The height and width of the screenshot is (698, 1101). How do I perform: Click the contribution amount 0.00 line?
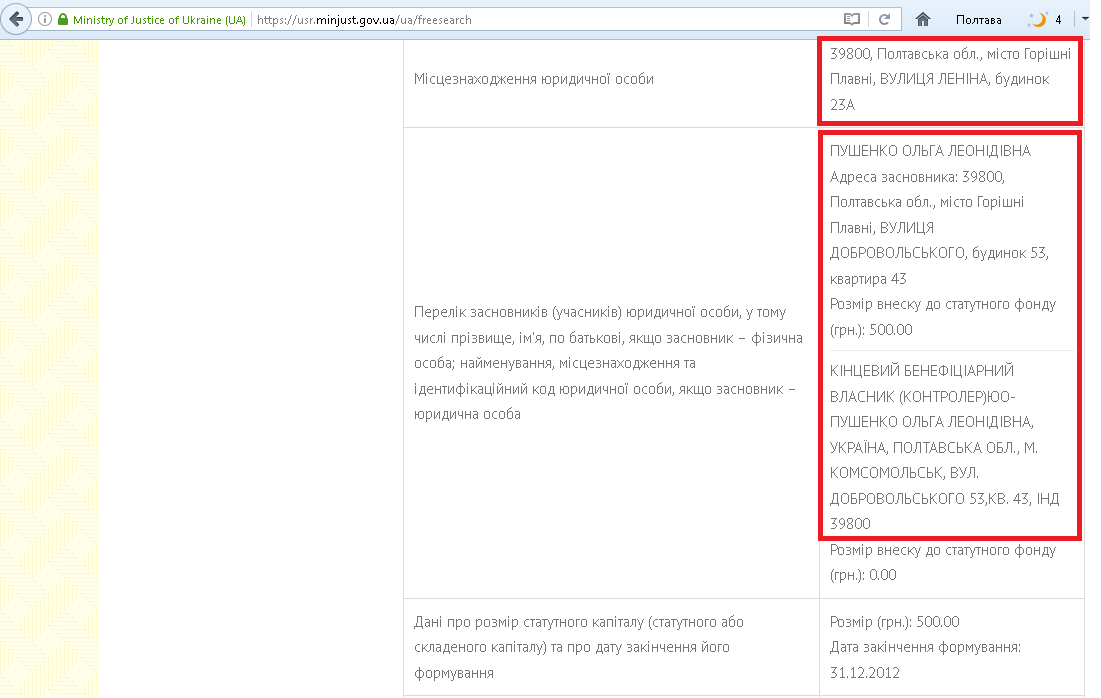coord(863,575)
